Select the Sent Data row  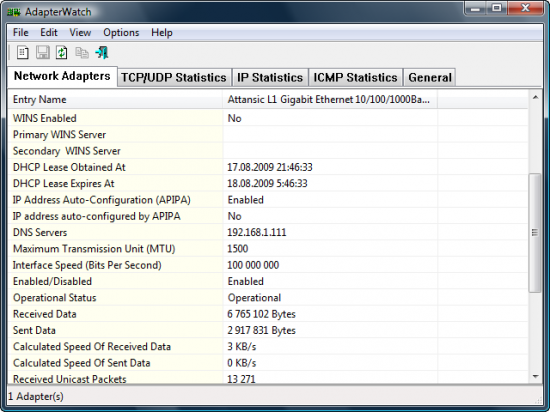pos(268,330)
